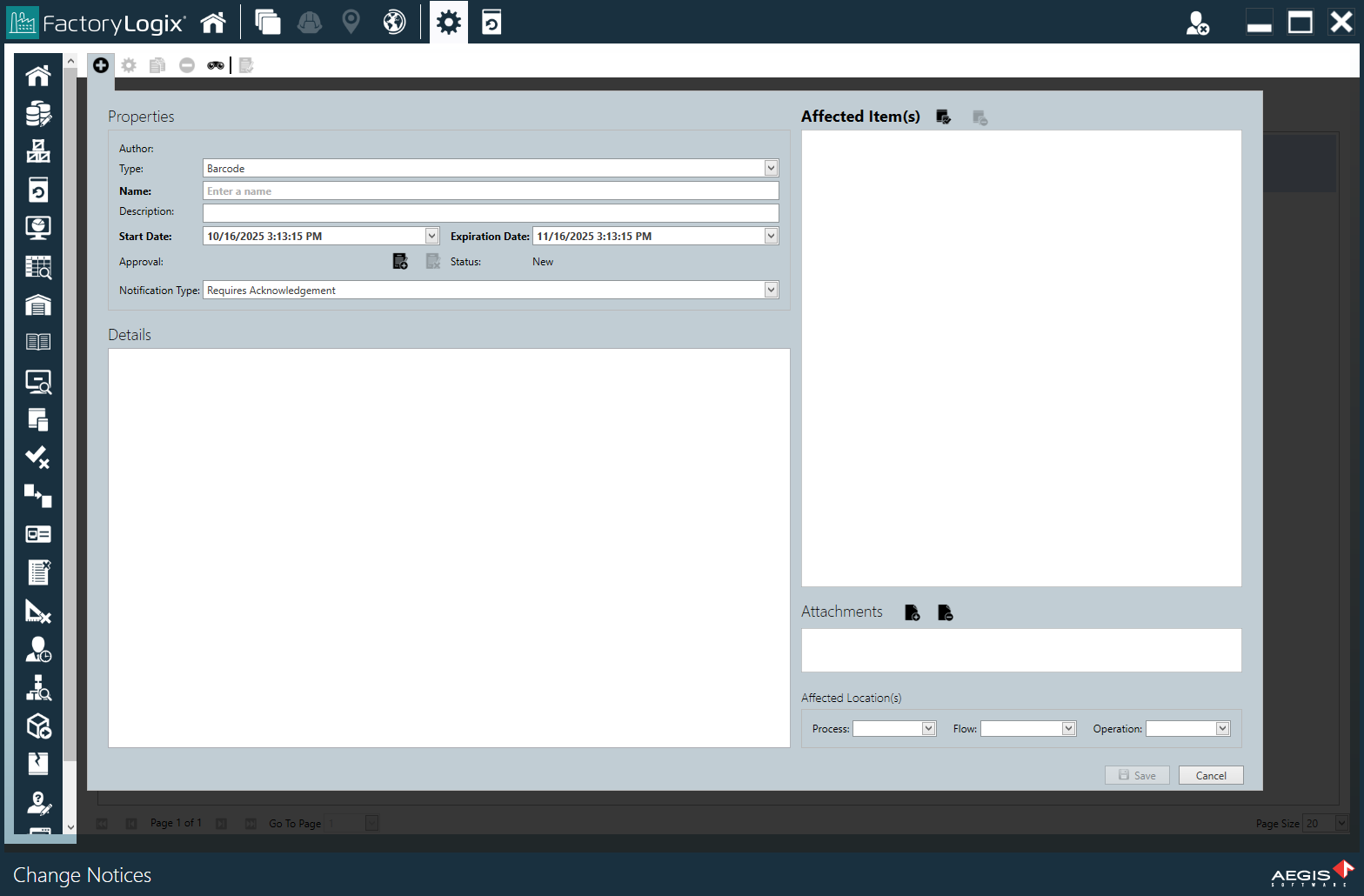Expand the Operation dropdown
This screenshot has height=896, width=1364.
tap(1222, 729)
